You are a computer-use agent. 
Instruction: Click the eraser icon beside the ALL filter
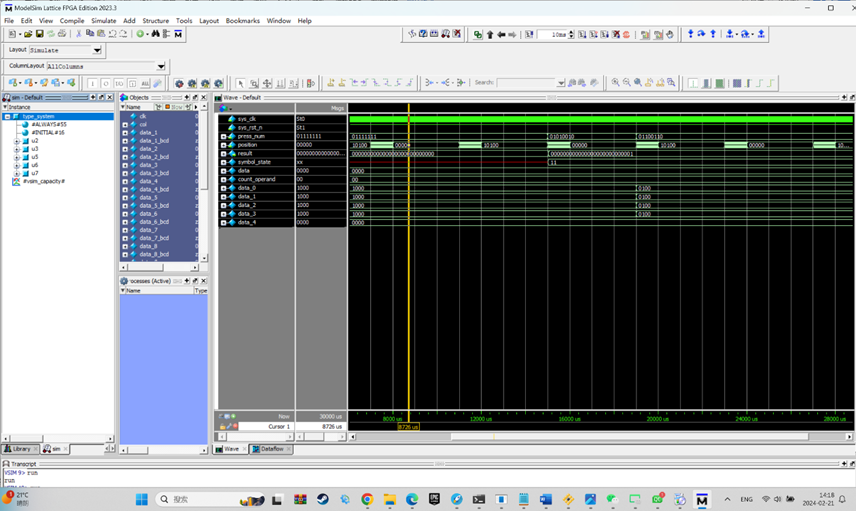[157, 83]
